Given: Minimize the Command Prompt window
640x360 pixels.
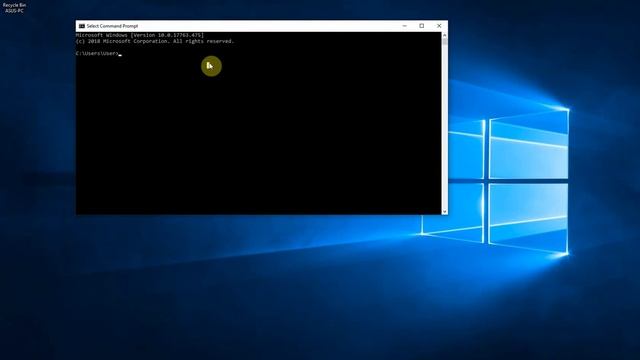Looking at the screenshot, I should point(404,26).
